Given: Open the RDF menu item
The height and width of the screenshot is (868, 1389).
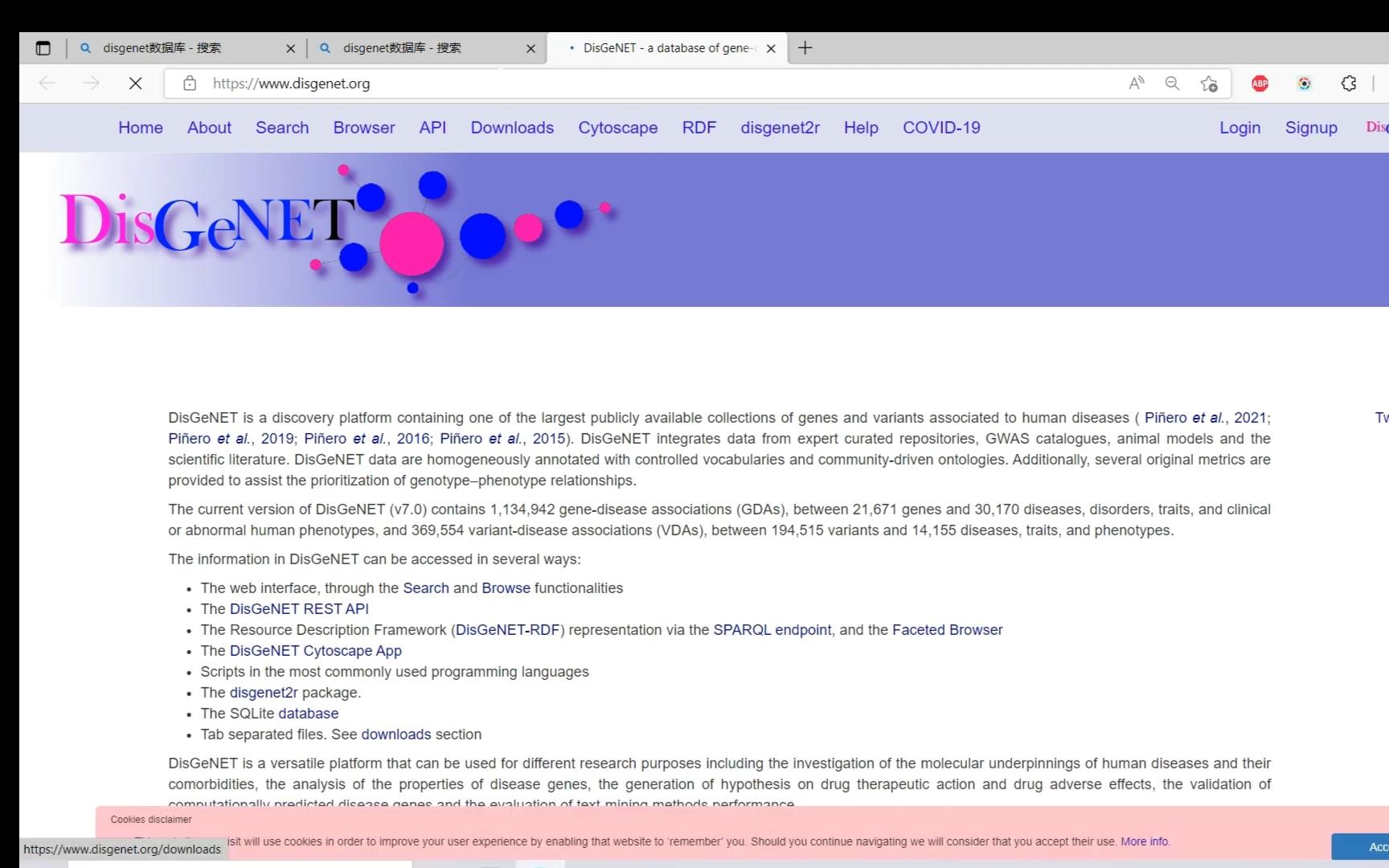Looking at the screenshot, I should click(x=699, y=128).
